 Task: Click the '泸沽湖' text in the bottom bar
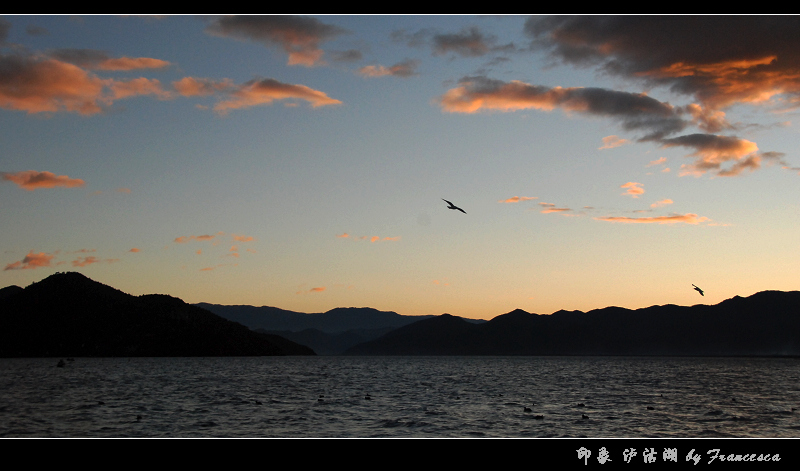649,456
